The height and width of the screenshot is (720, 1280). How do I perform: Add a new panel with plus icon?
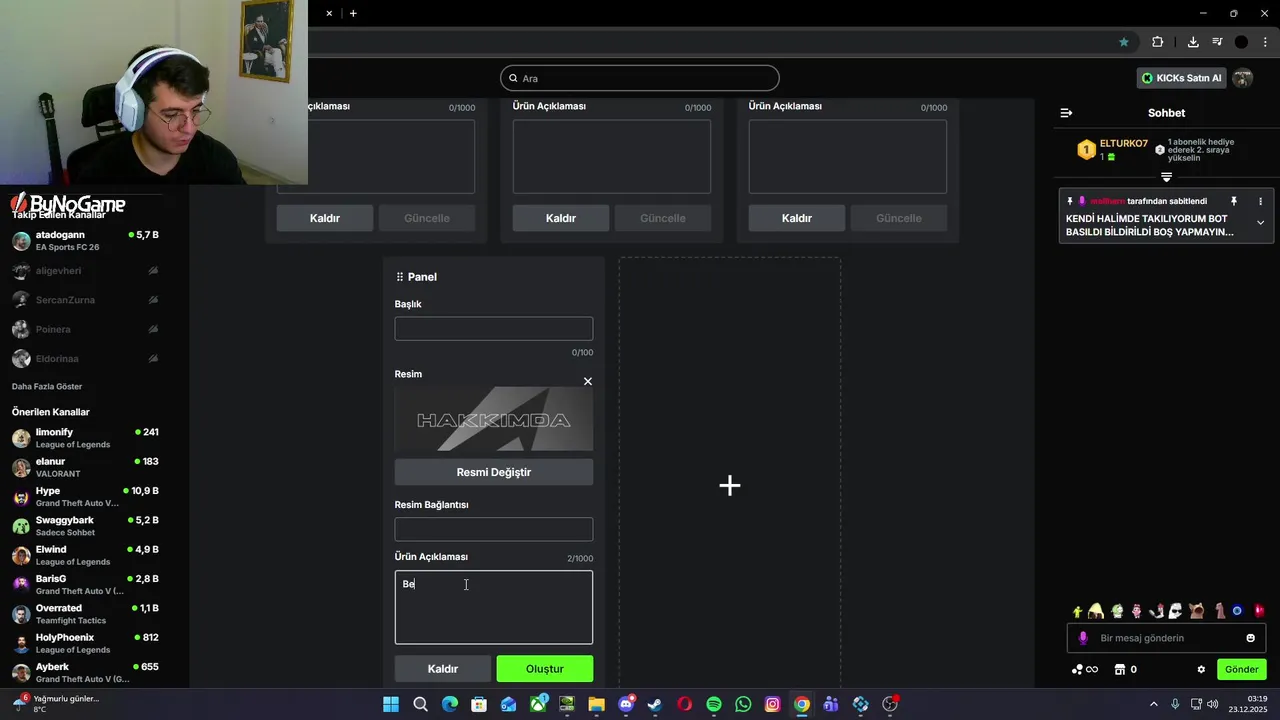pyautogui.click(x=730, y=485)
